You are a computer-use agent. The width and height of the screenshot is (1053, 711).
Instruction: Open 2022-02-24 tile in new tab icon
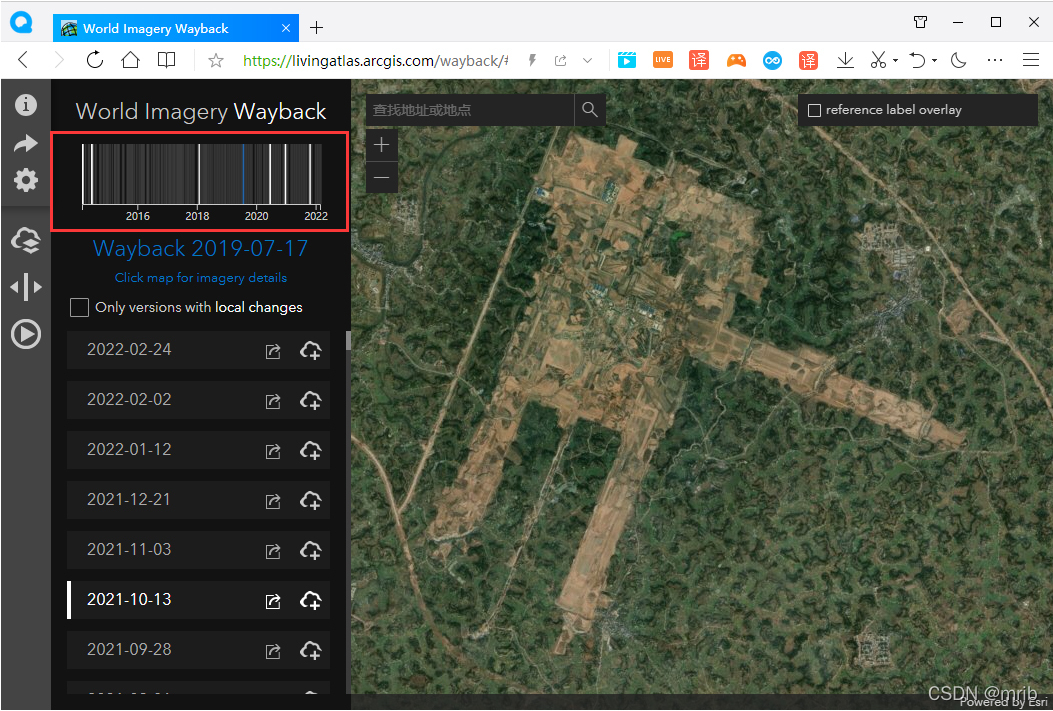point(273,351)
